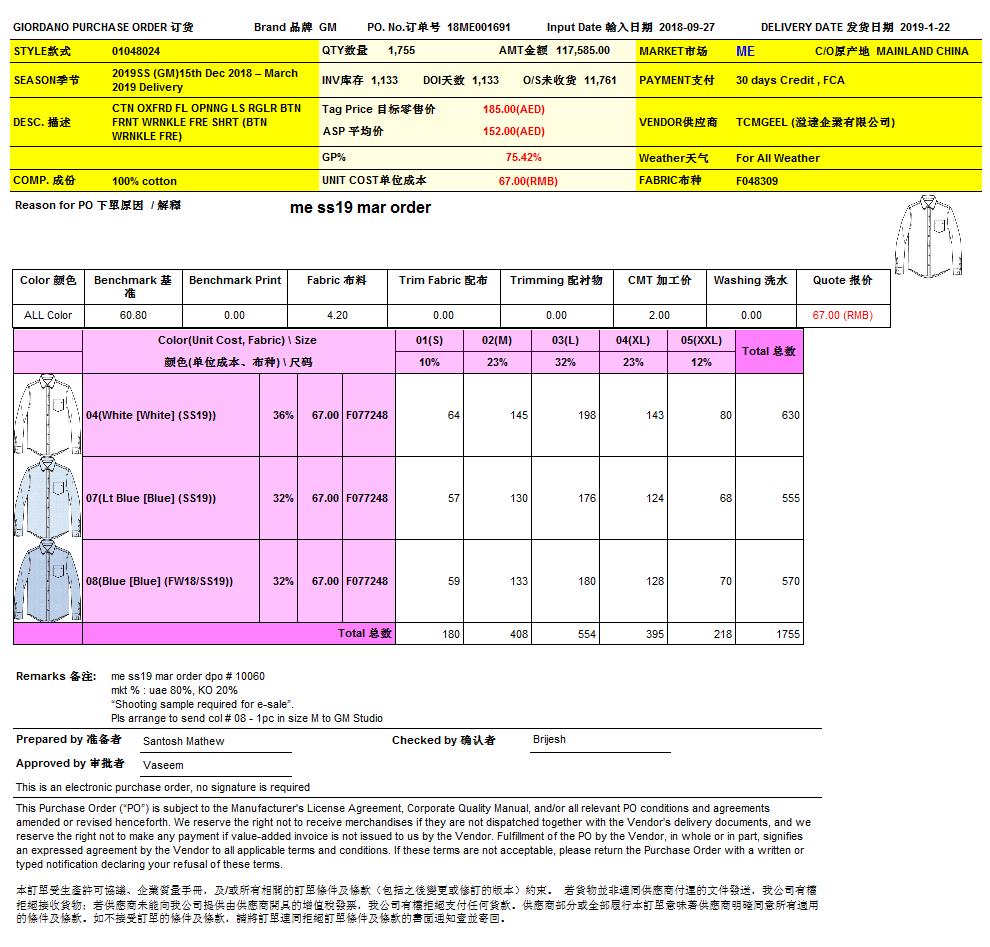Select the 07(Lt Blue [Blue] (SS19)) color label
The width and height of the screenshot is (990, 947).
tap(151, 498)
